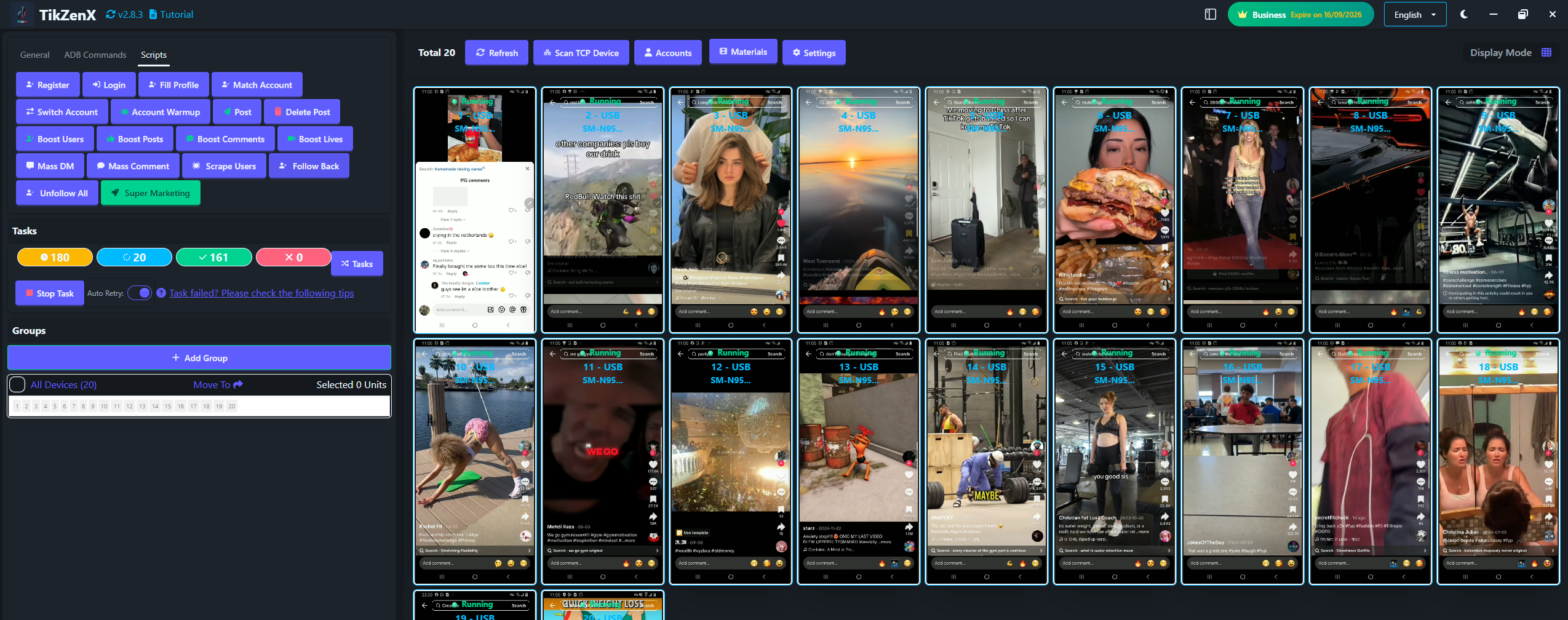Click the refresh icon beside v2.8.3
Viewport: 1568px width, 620px height.
pos(110,14)
